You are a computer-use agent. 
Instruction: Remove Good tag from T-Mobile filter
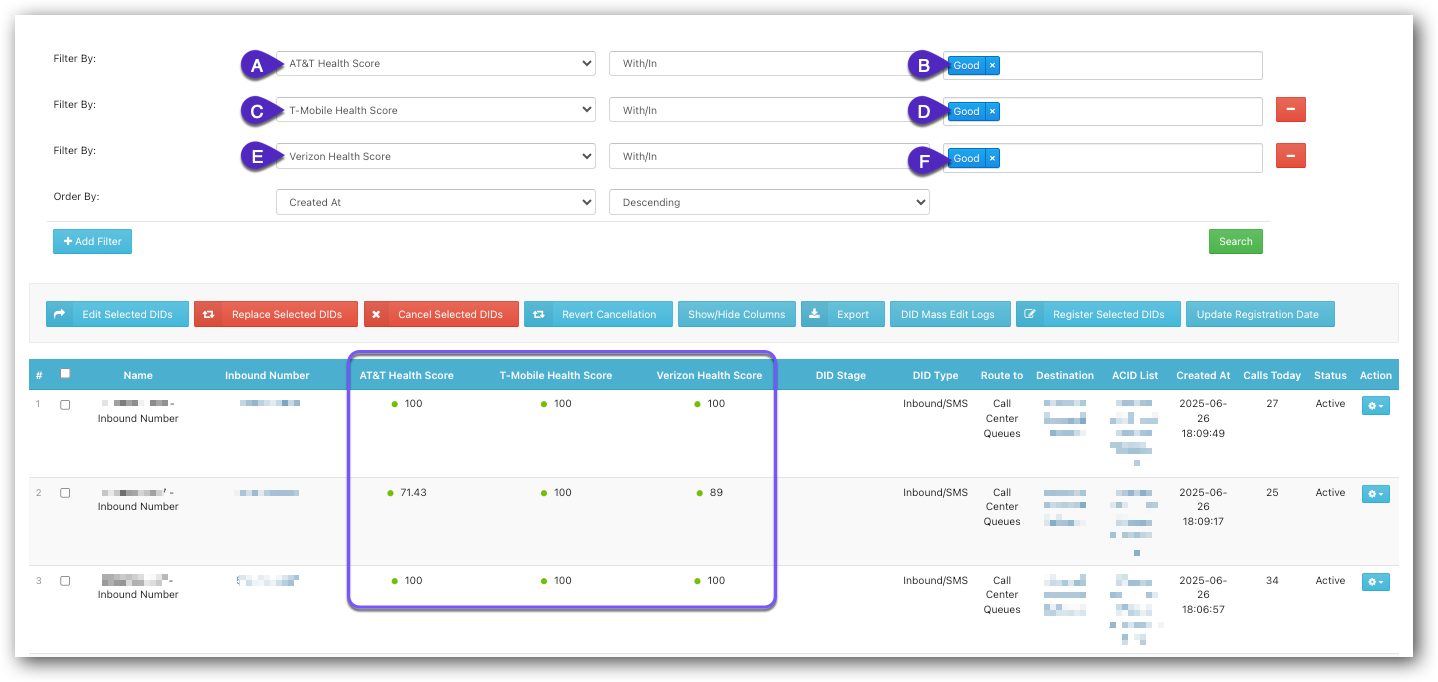click(x=992, y=111)
